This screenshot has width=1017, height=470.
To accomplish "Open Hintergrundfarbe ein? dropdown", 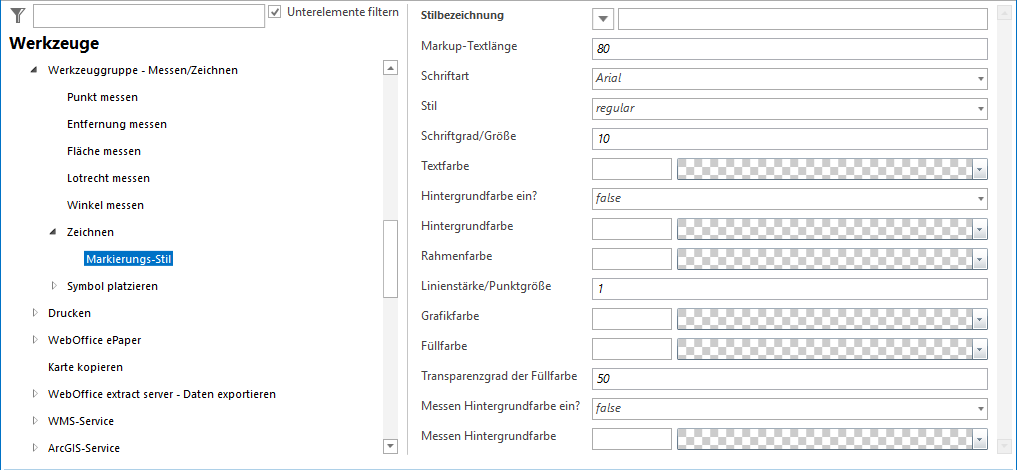I will coord(980,199).
